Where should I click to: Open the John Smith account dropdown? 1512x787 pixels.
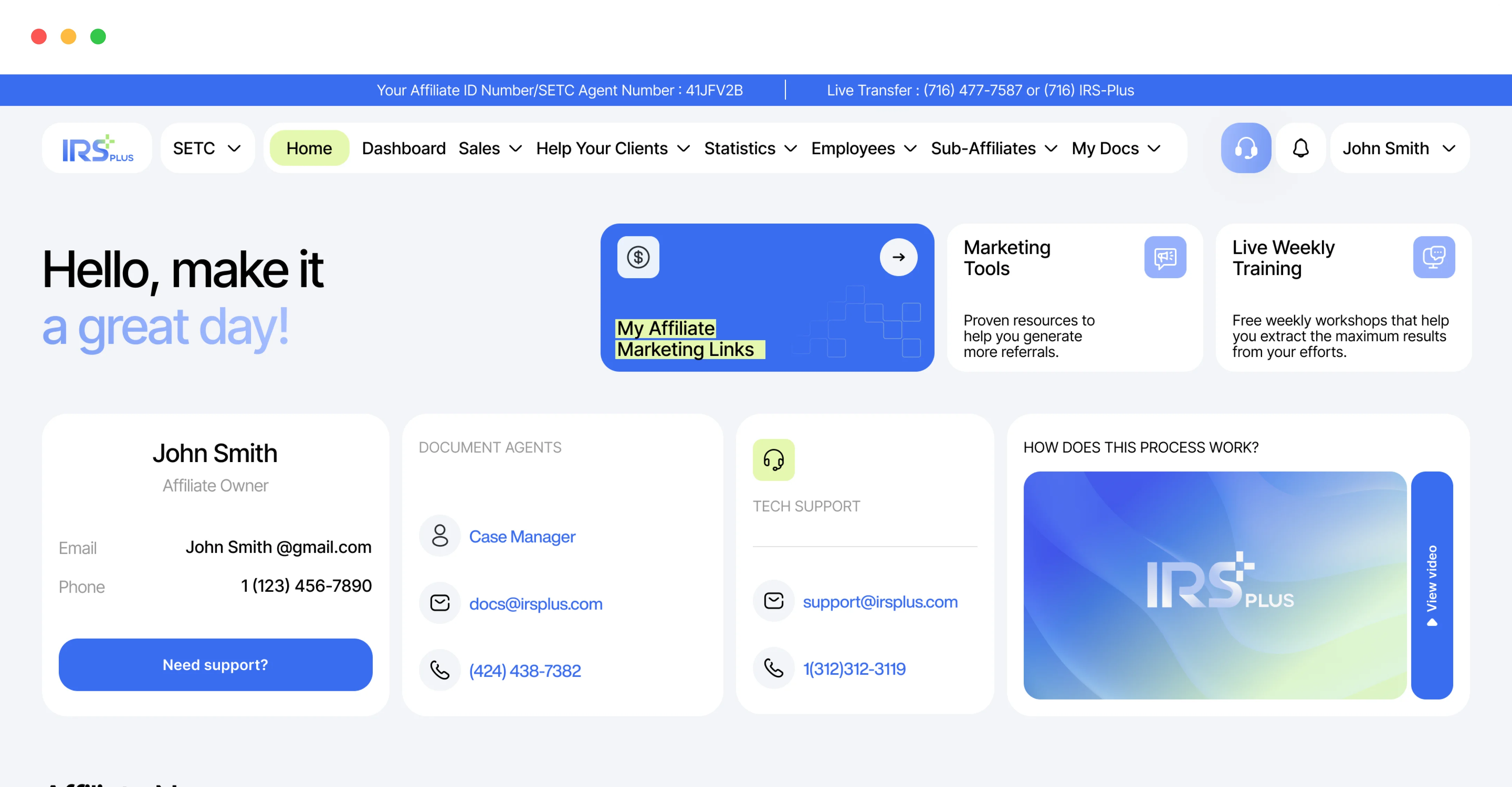coord(1399,148)
